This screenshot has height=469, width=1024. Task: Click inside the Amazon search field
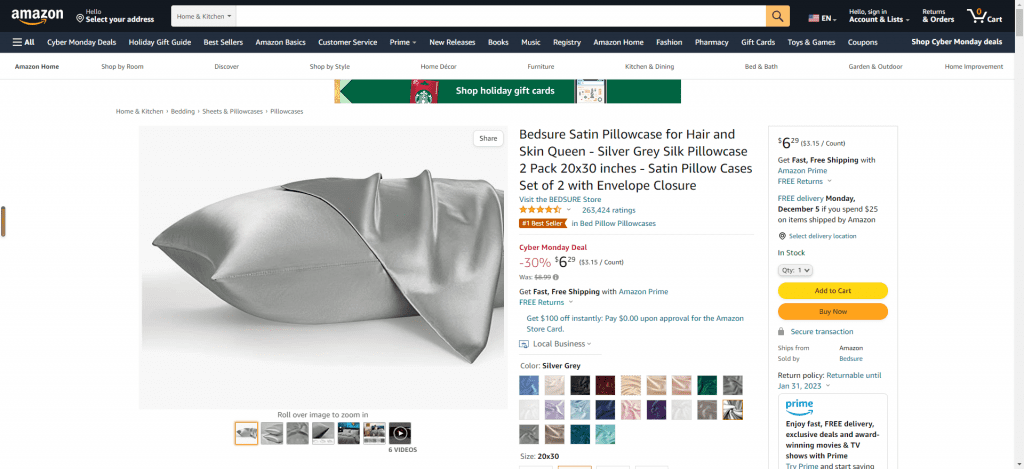click(500, 17)
